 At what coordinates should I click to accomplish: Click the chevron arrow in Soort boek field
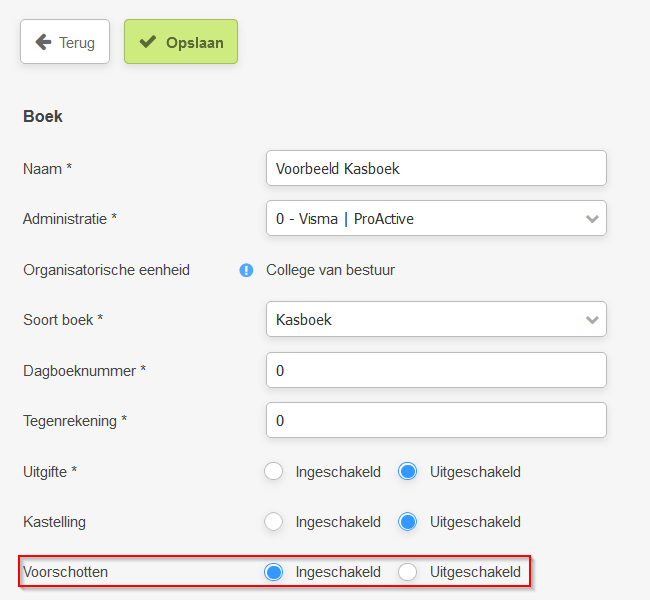point(592,320)
